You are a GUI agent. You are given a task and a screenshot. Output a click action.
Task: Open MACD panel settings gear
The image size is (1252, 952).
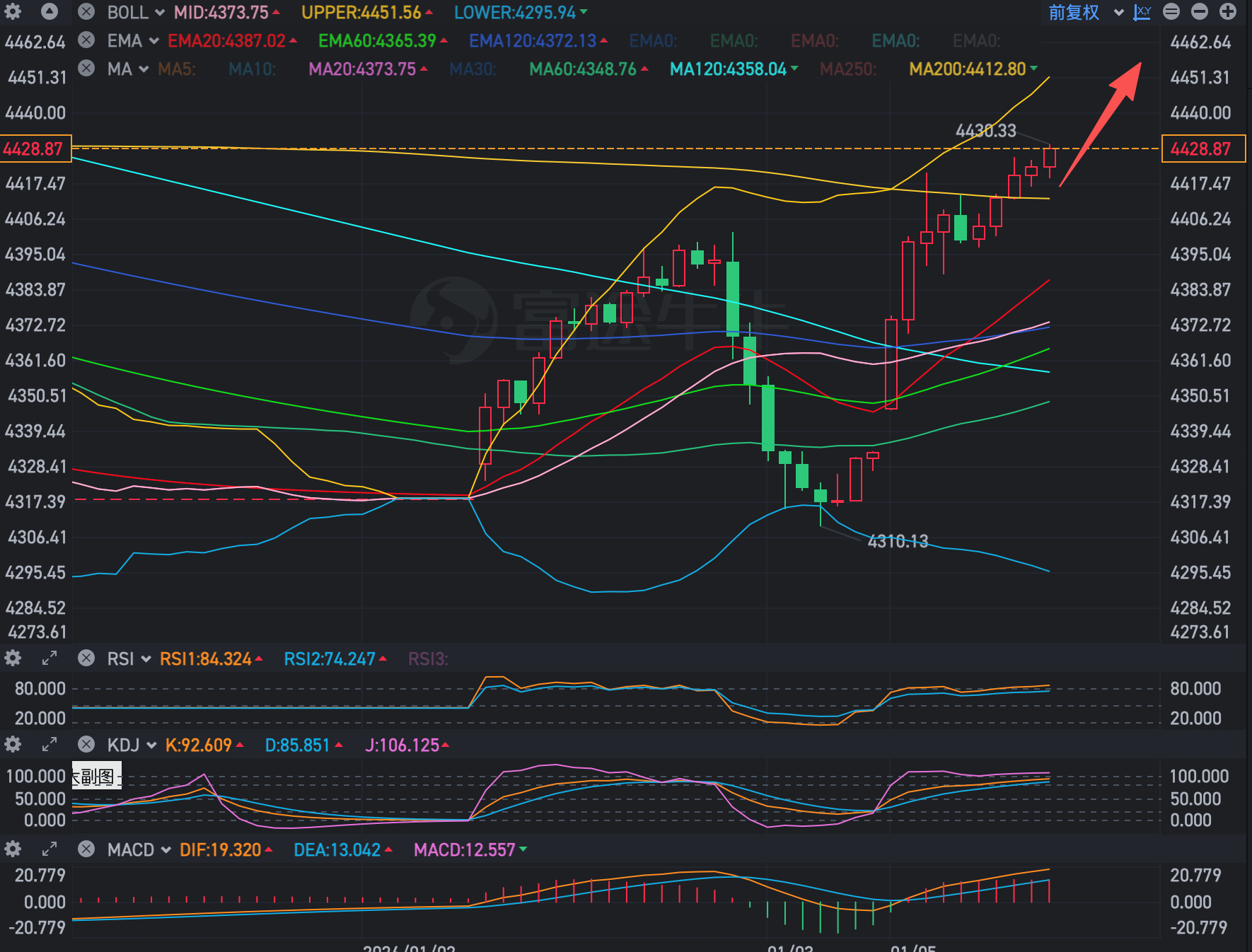point(13,849)
